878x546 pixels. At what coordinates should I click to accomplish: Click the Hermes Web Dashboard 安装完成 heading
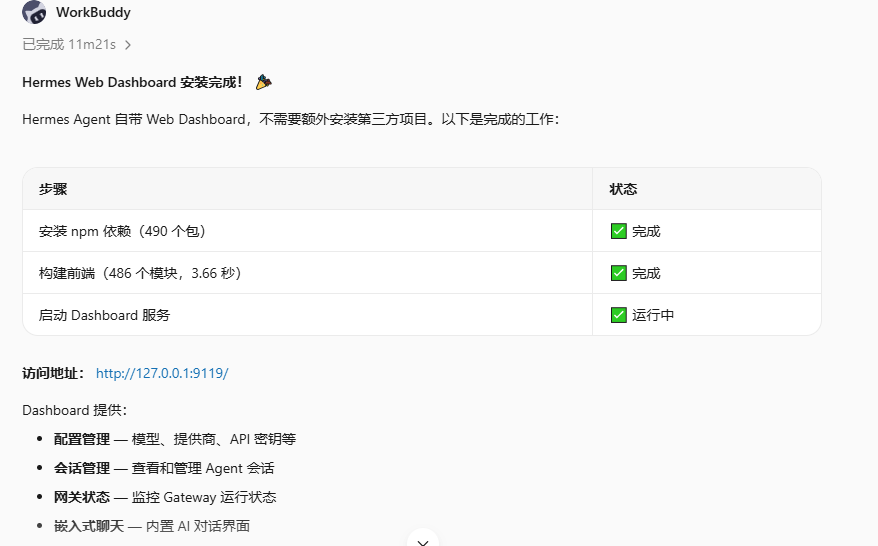[x=132, y=82]
